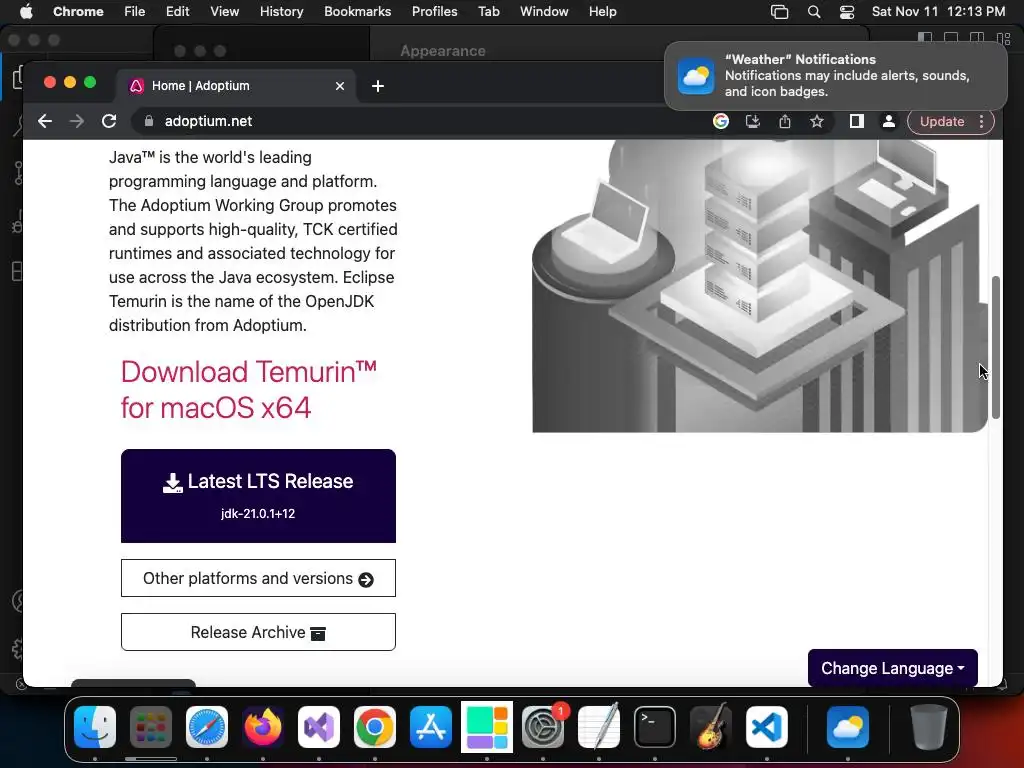
Task: Click the Chrome back arrow
Action: [x=44, y=121]
